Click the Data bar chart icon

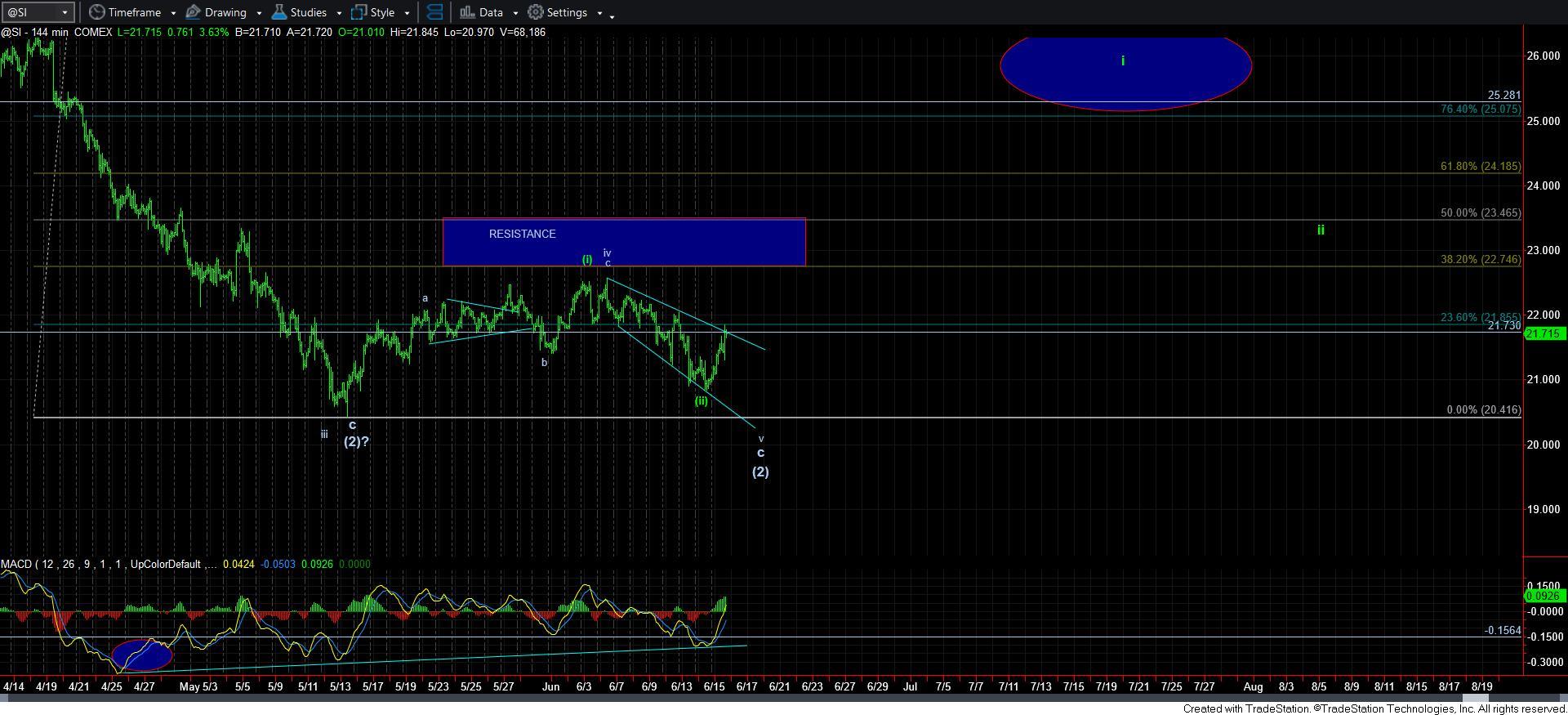pyautogui.click(x=466, y=12)
